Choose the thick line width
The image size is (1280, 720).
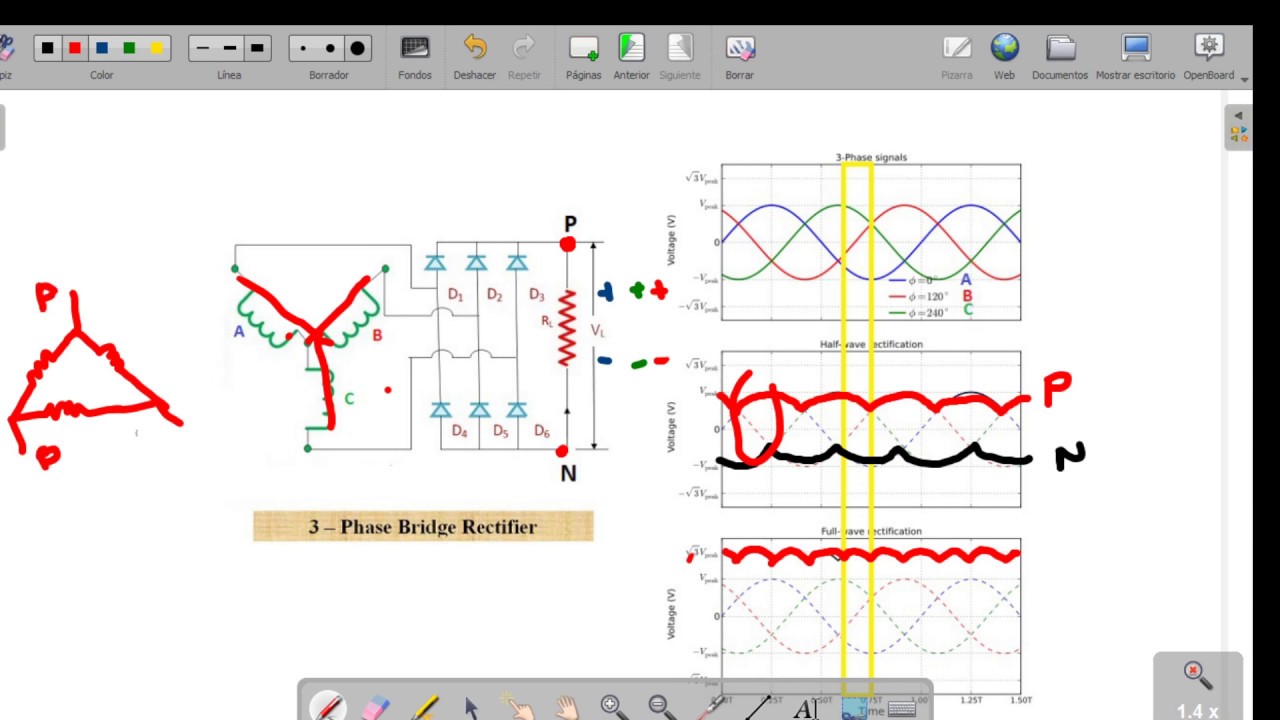coord(257,48)
